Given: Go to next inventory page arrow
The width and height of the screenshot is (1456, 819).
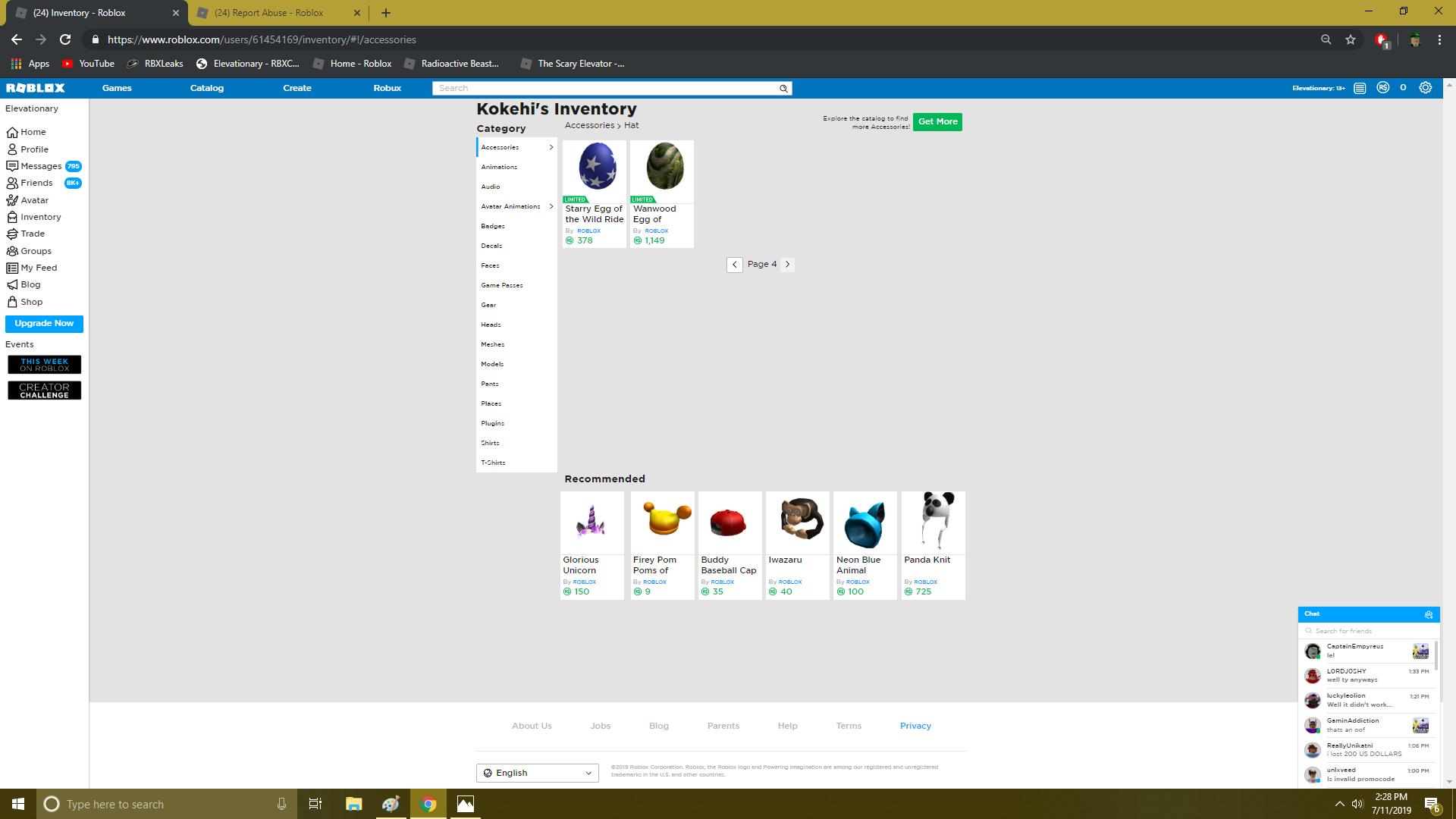Looking at the screenshot, I should pos(787,265).
